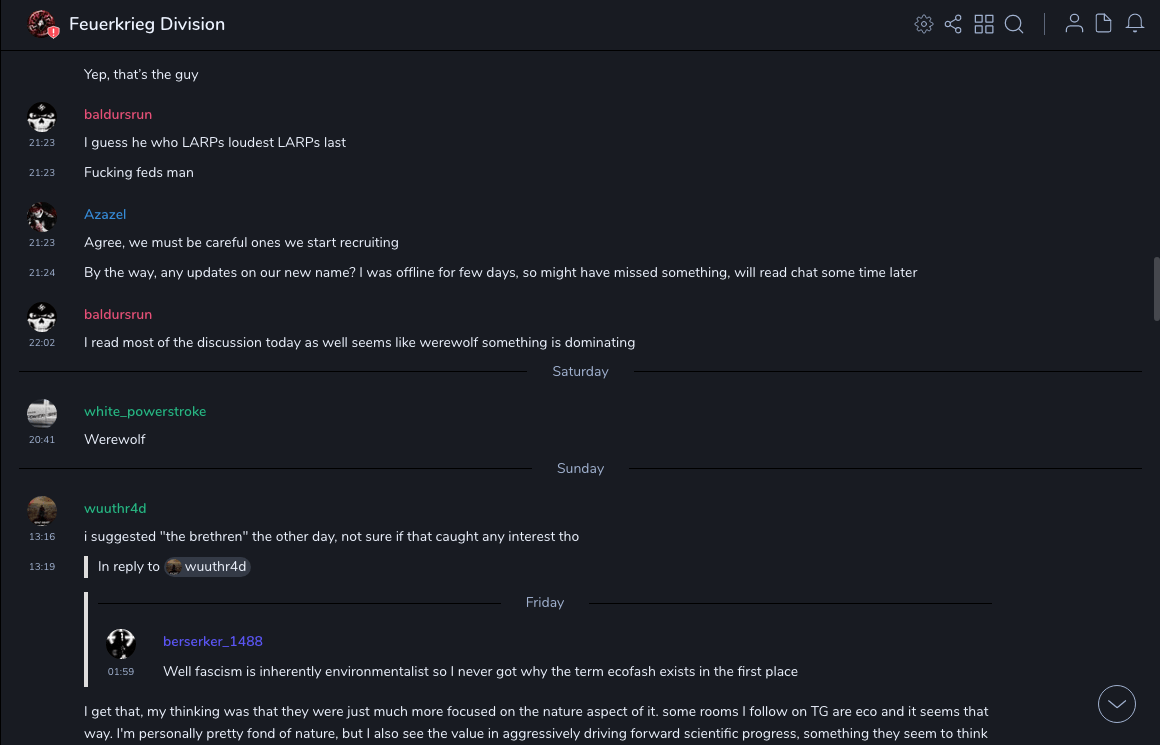Click the chat vertical scrollbar thumb
This screenshot has height=745, width=1160.
point(1156,290)
